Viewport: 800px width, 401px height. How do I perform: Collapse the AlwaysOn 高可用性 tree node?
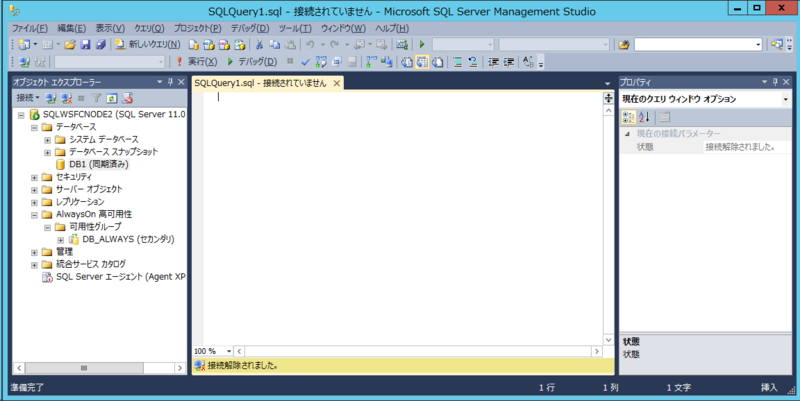pos(34,214)
